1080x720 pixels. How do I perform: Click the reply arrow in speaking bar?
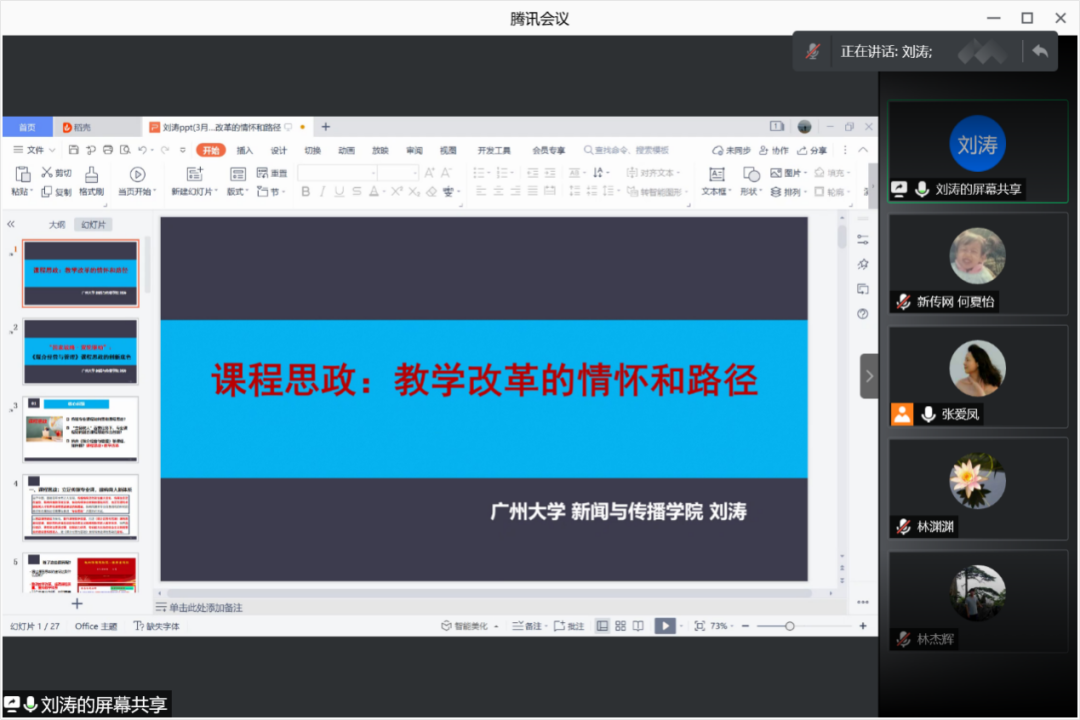pyautogui.click(x=1040, y=51)
